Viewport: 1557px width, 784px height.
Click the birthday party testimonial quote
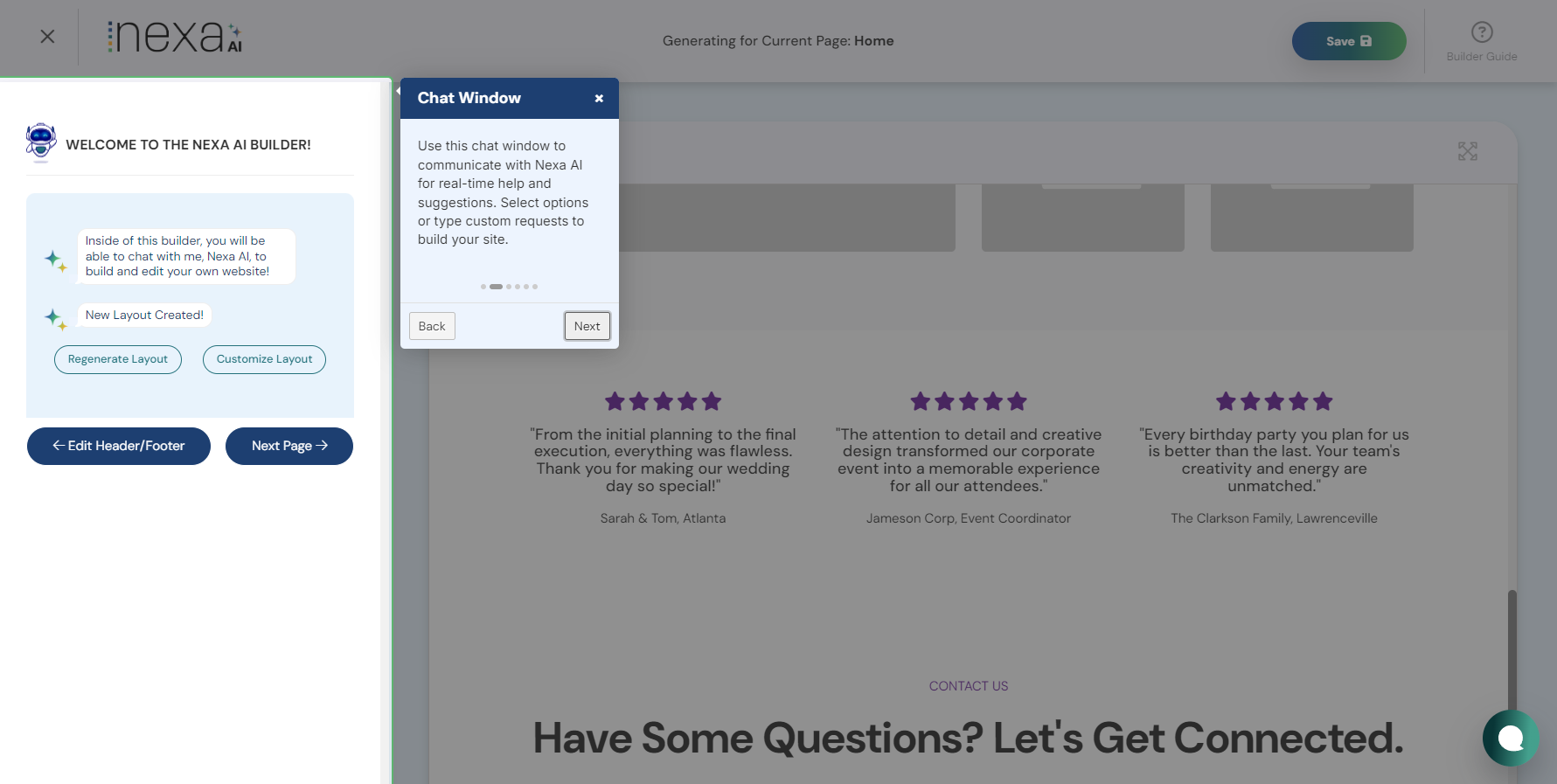tap(1275, 460)
